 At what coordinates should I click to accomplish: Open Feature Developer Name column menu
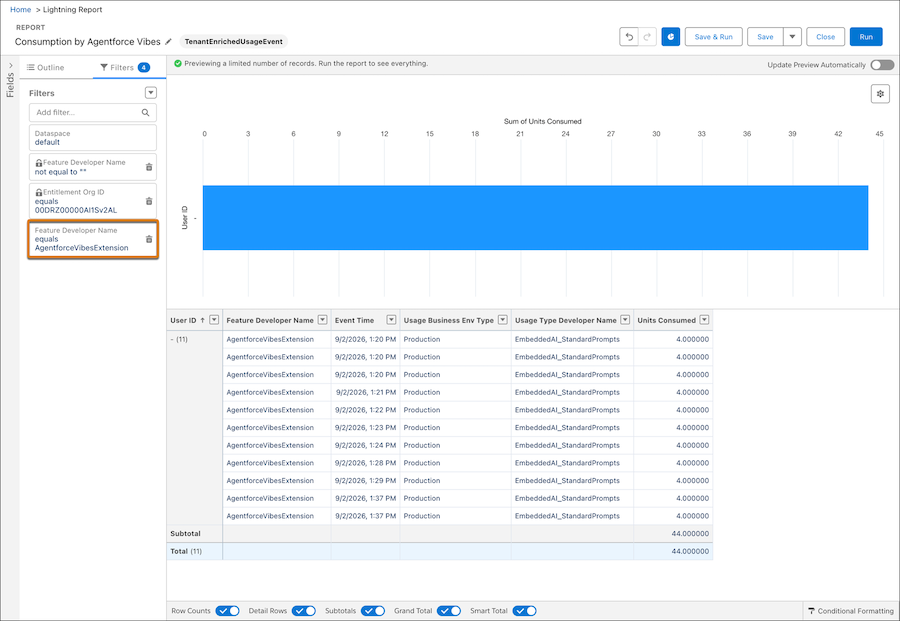coord(323,320)
